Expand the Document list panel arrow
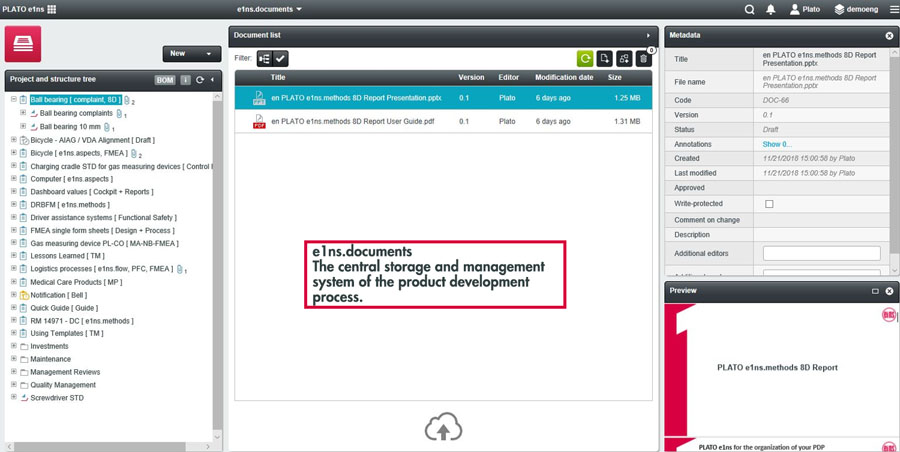This screenshot has height=452, width=900. click(x=649, y=36)
